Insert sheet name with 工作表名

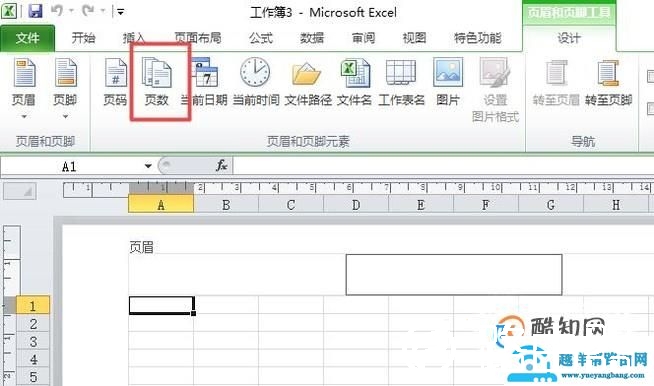401,82
